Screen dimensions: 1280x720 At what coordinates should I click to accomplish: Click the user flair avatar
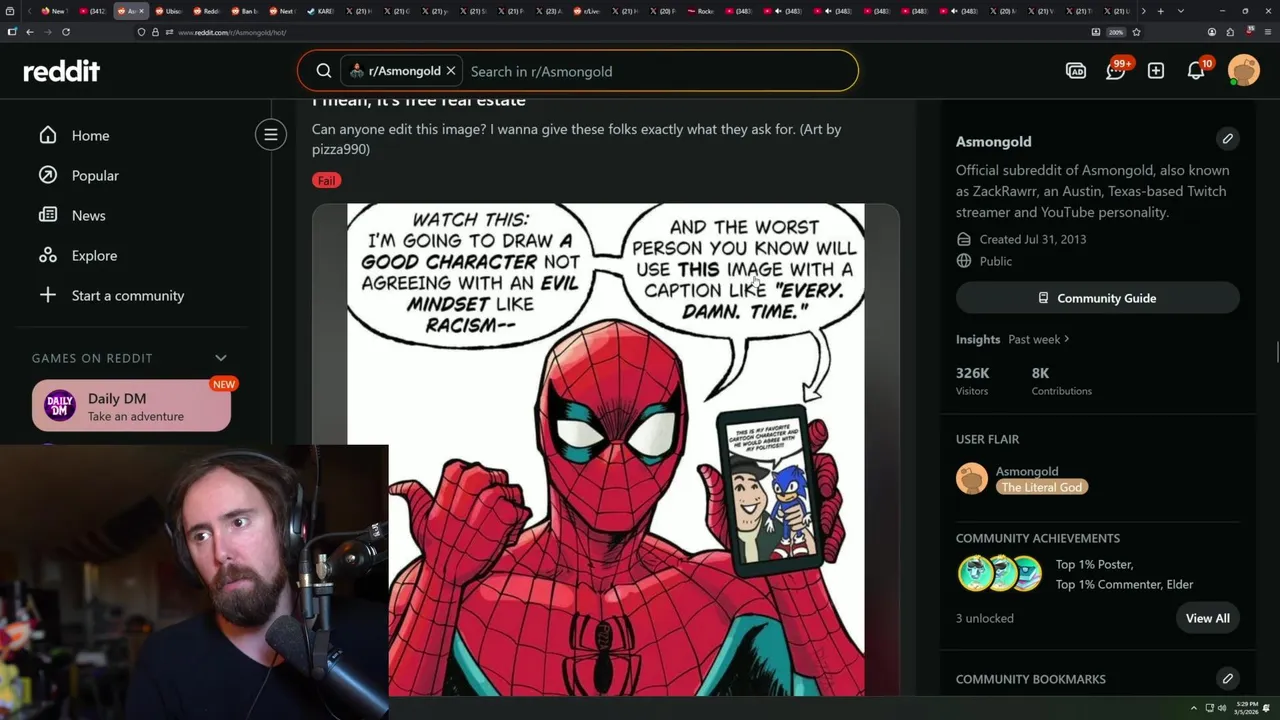[x=972, y=478]
